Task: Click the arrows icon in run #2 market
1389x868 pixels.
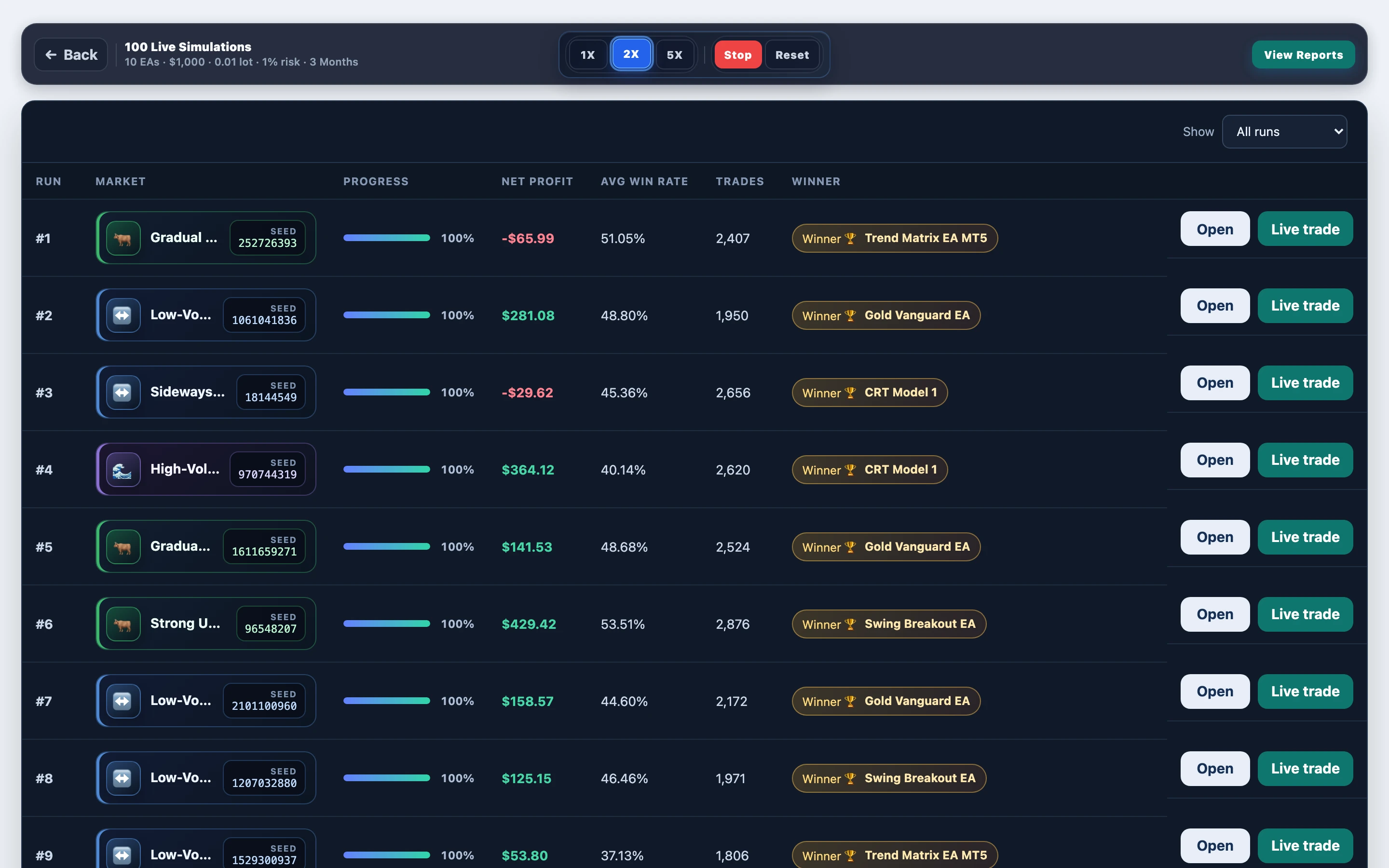Action: (123, 315)
